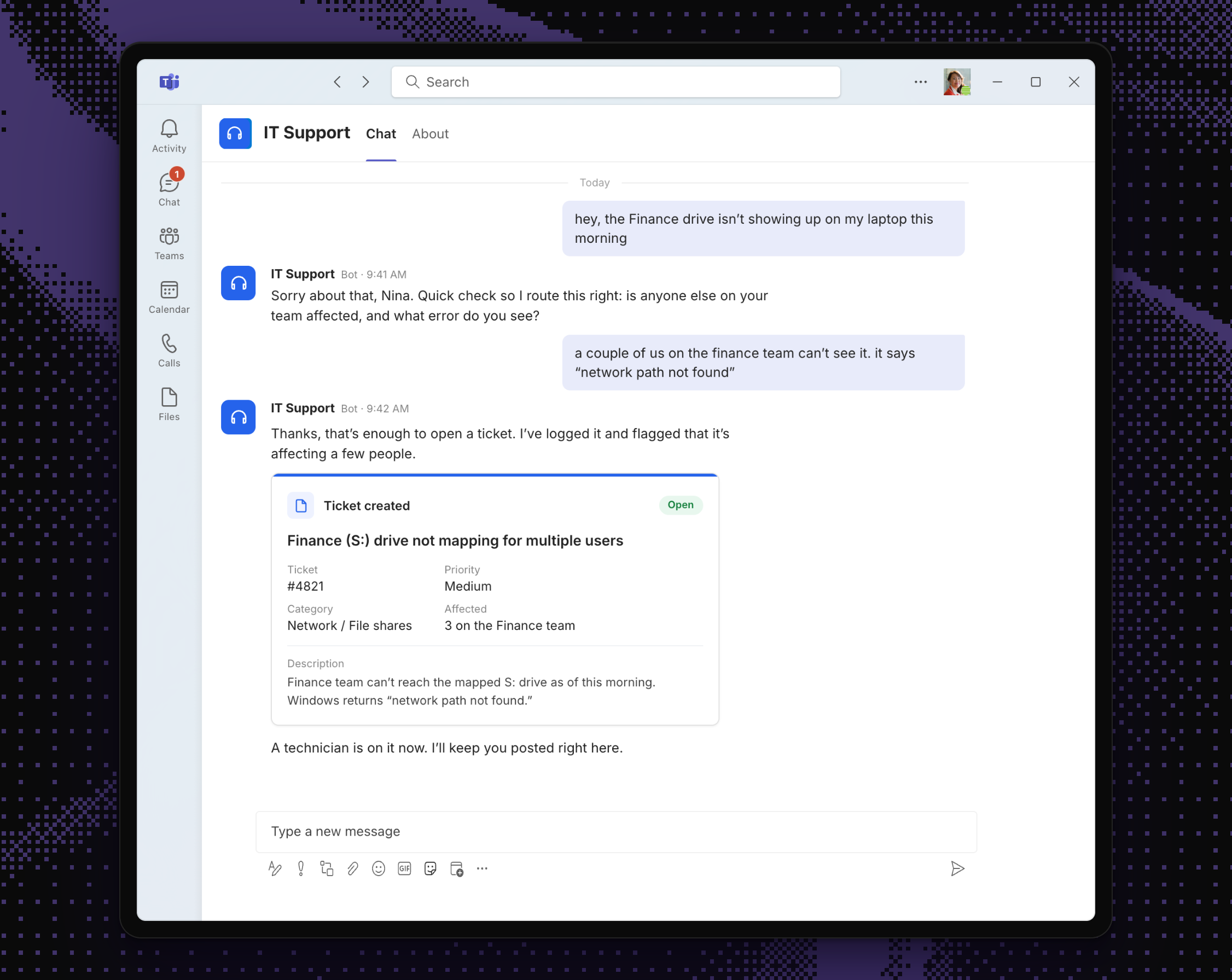Viewport: 1232px width, 980px height.
Task: Click '3 on the Finance team' value
Action: tap(510, 625)
